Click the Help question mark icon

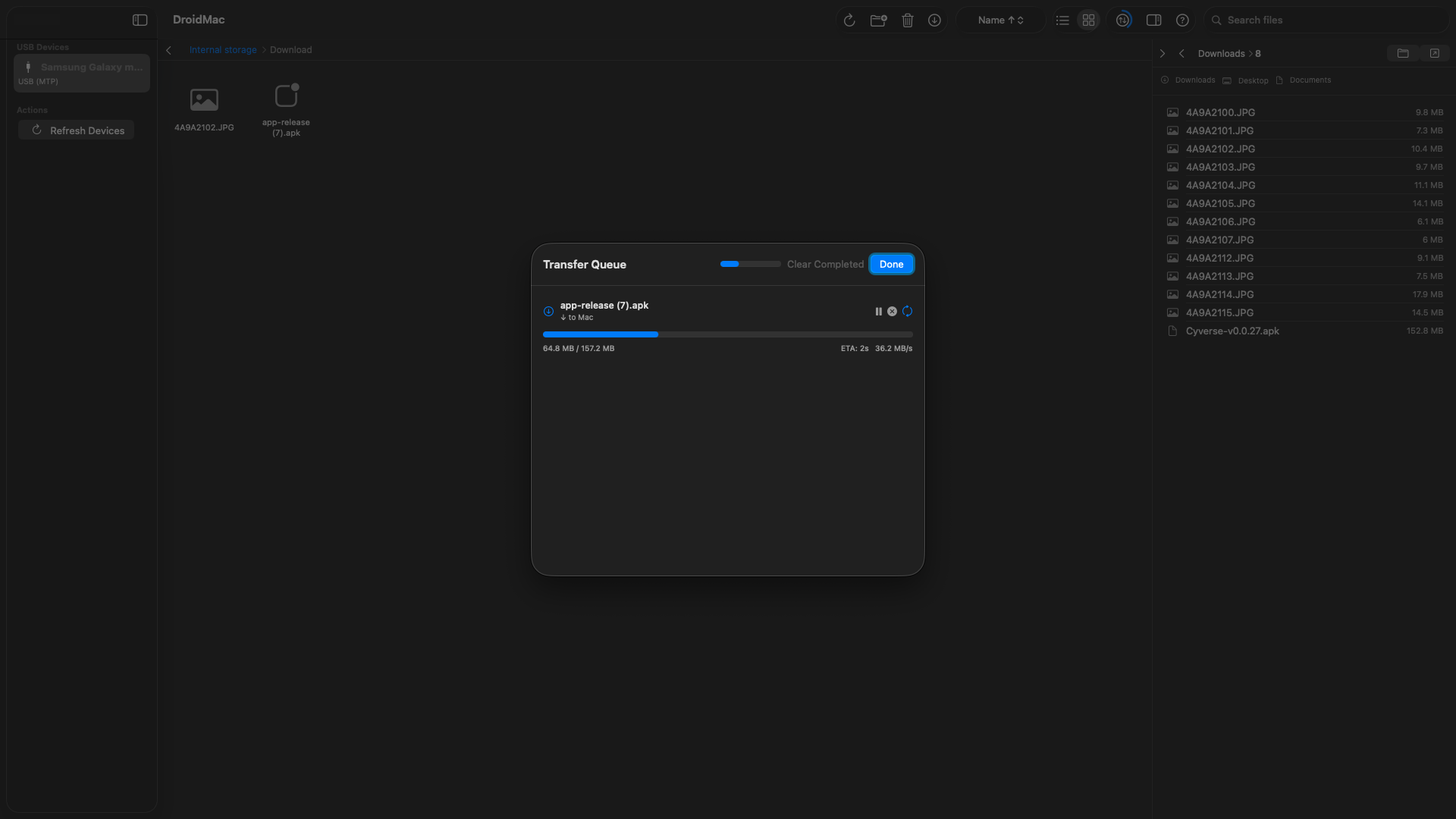pyautogui.click(x=1182, y=20)
